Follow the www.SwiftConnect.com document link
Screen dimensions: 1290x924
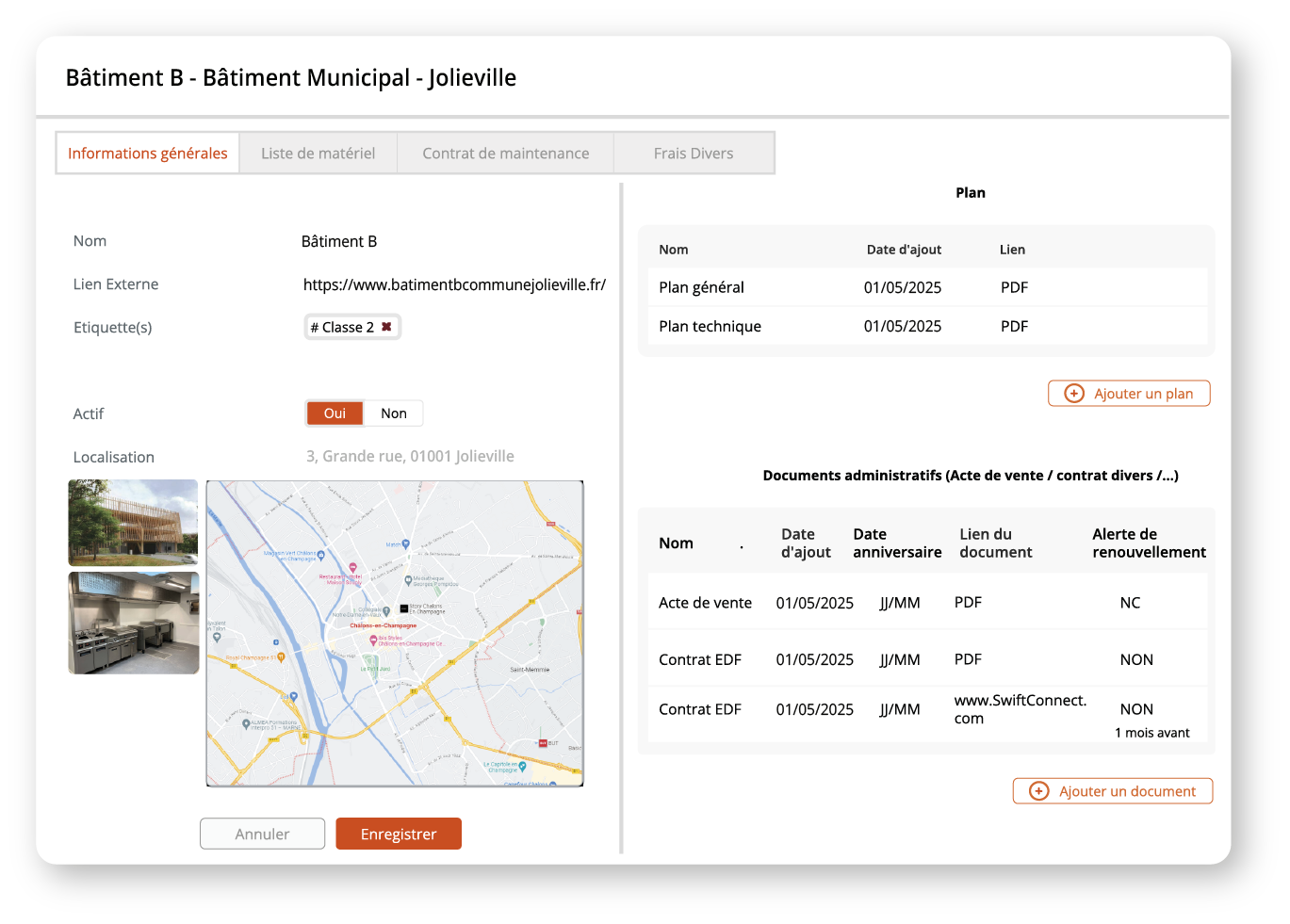(1020, 709)
